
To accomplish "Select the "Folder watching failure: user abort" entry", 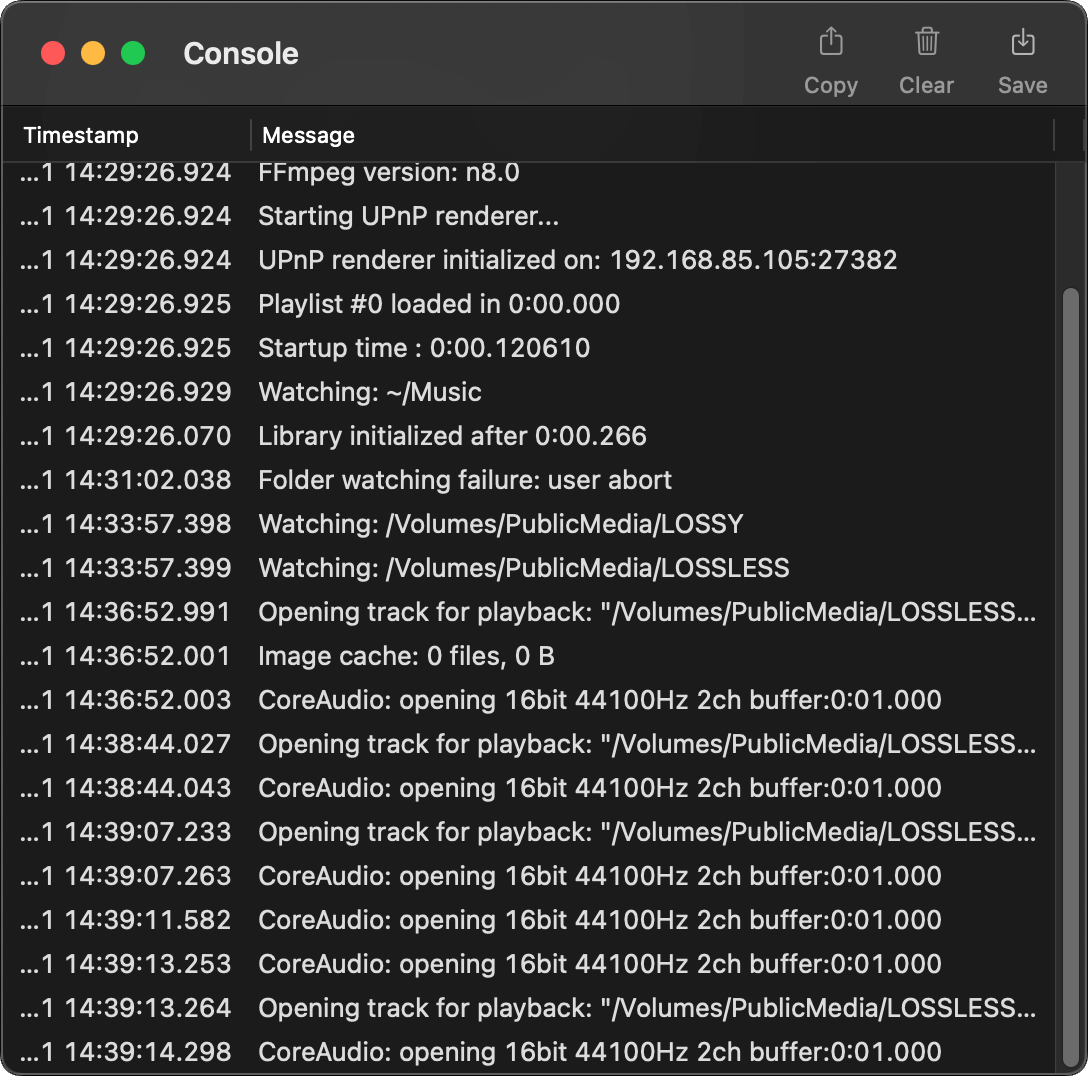I will (465, 481).
